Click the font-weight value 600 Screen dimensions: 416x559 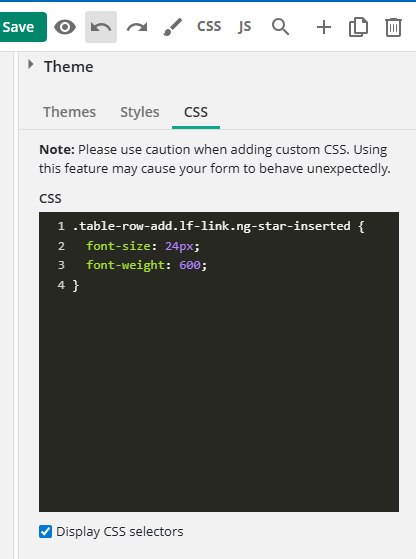pos(190,265)
